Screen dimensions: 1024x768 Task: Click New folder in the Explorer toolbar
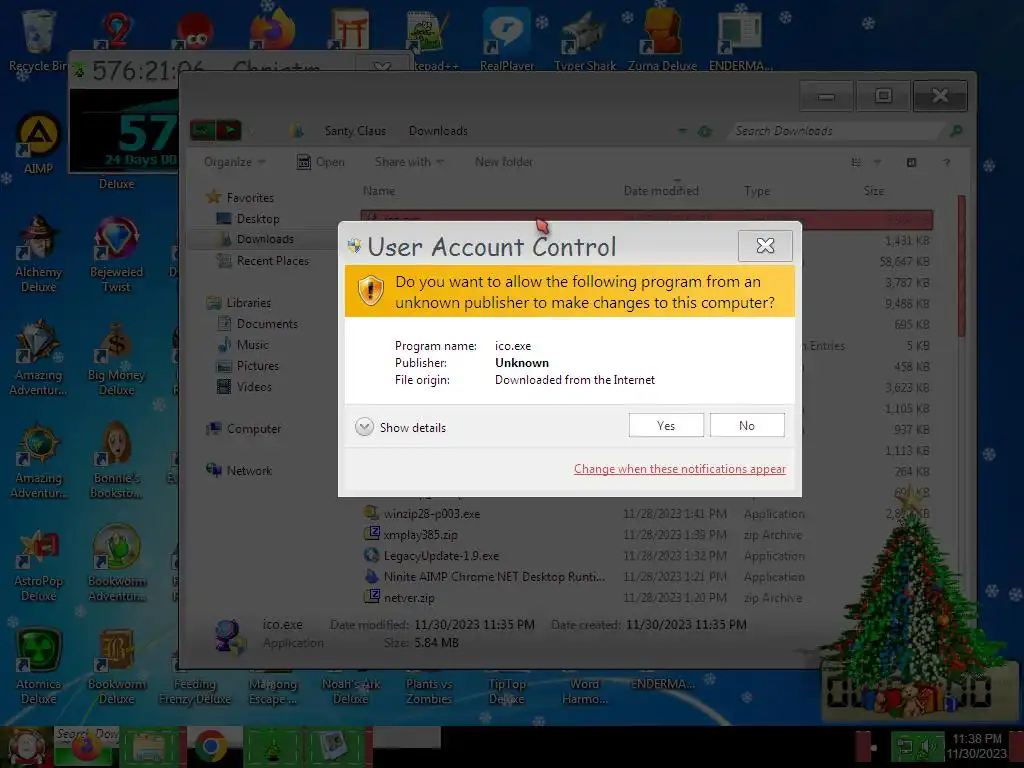[x=504, y=161]
